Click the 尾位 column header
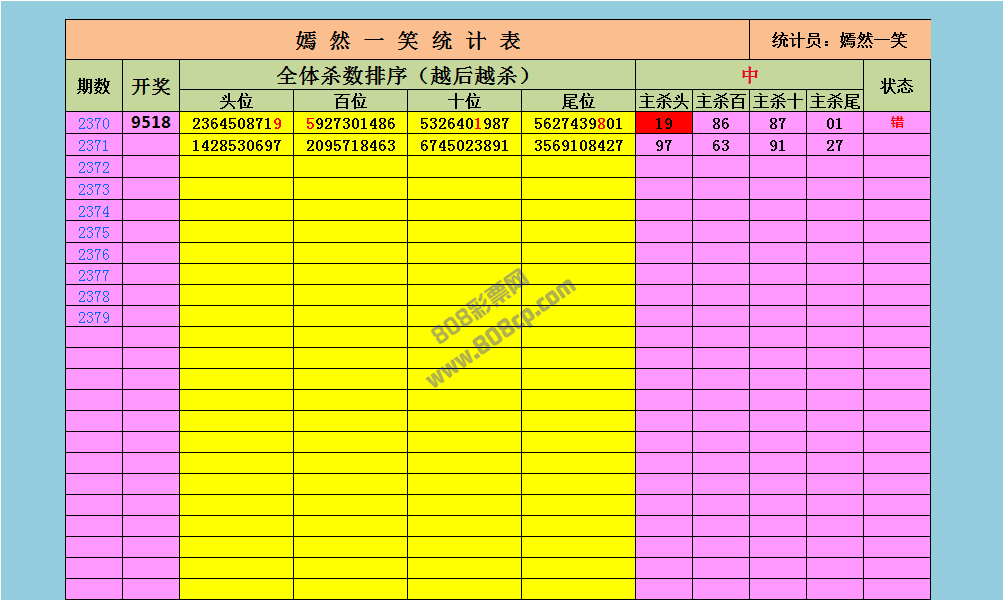The height and width of the screenshot is (600, 1003). 578,102
